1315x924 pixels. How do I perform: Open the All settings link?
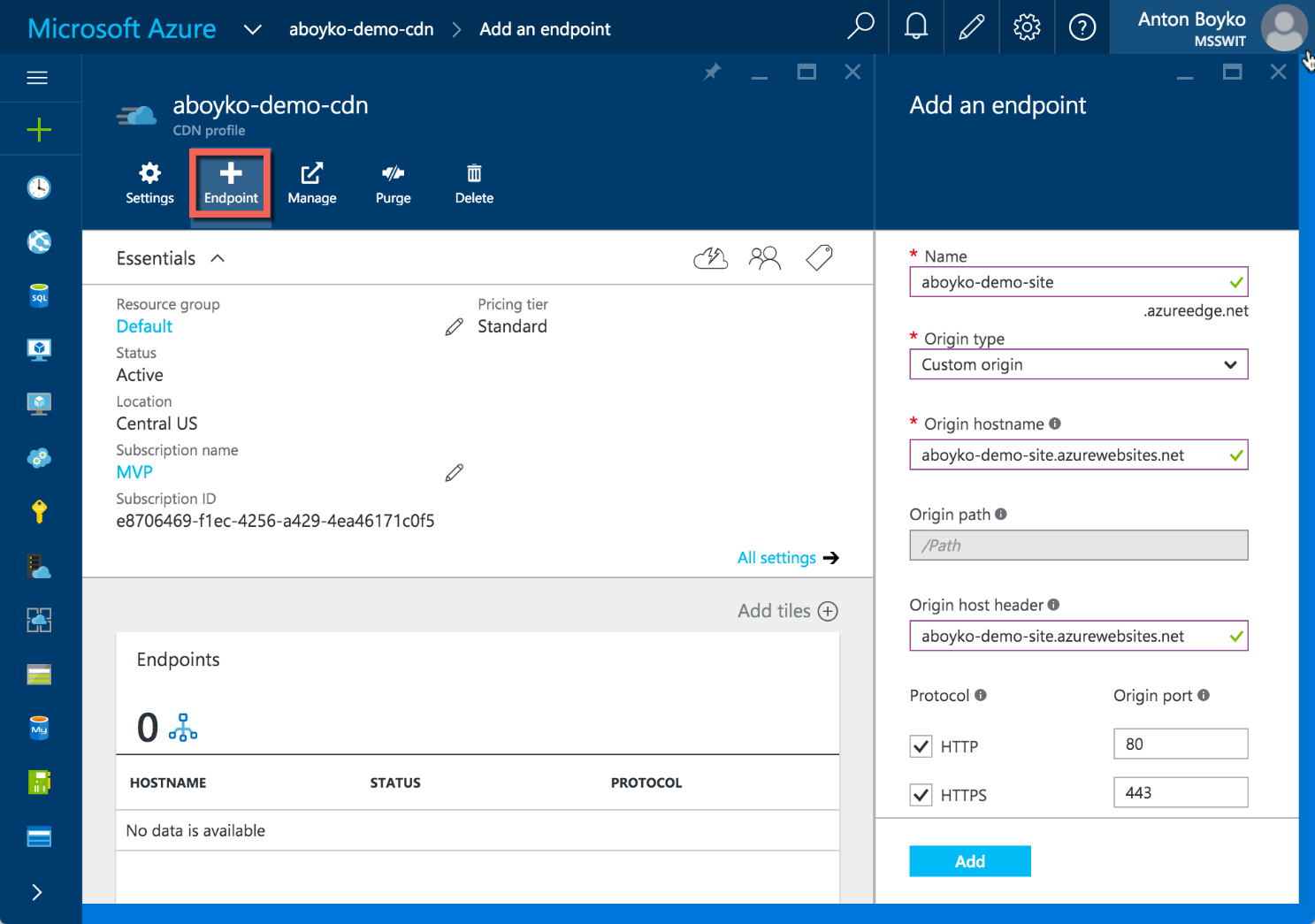777,558
